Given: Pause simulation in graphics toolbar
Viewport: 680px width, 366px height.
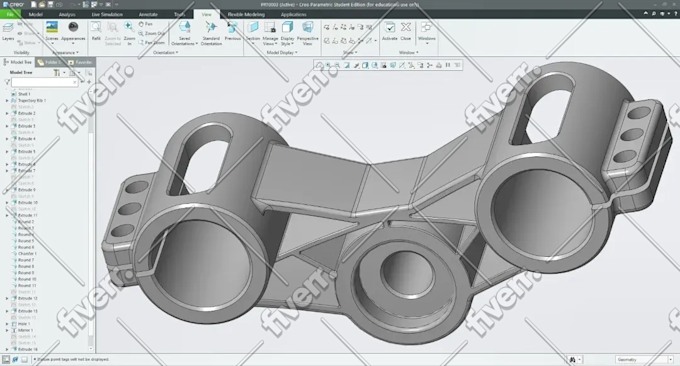Looking at the screenshot, I should 448,65.
